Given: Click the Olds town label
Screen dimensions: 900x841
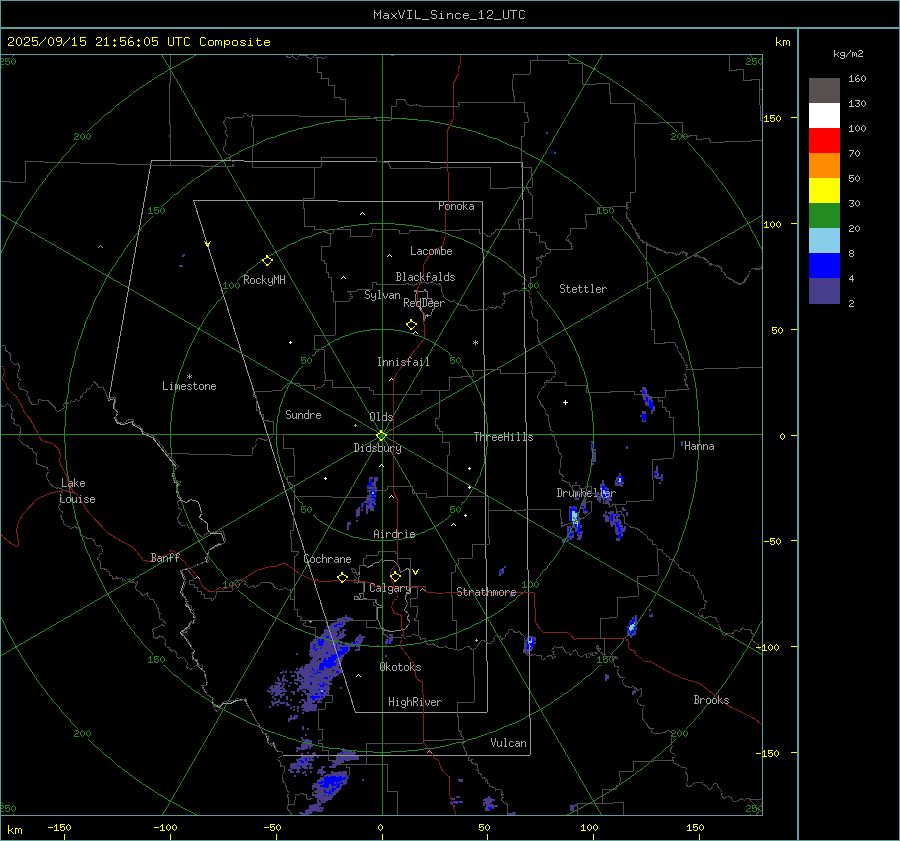Looking at the screenshot, I should [381, 417].
